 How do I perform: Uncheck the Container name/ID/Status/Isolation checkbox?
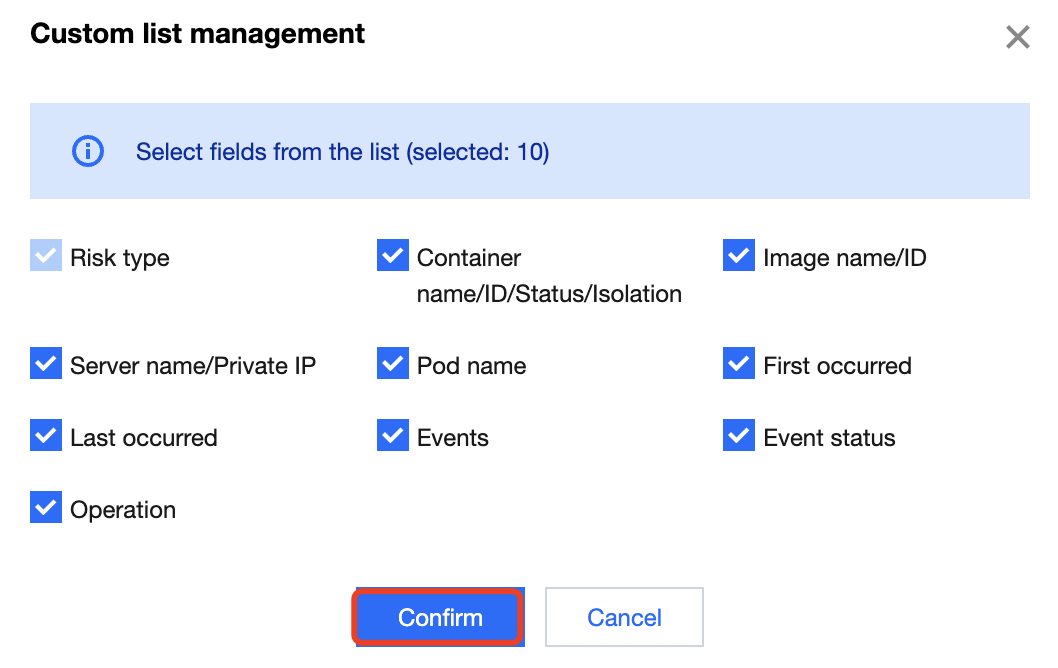click(393, 256)
